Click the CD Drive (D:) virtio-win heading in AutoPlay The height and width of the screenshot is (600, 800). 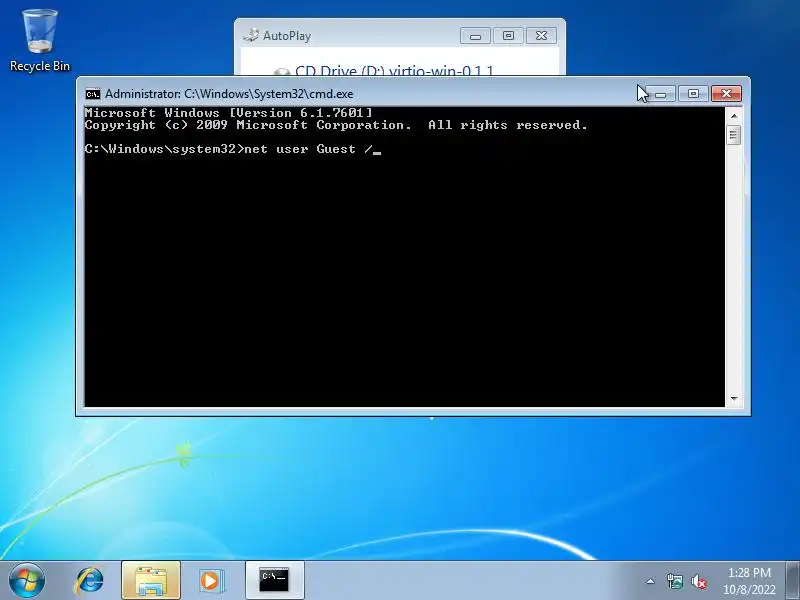click(394, 70)
